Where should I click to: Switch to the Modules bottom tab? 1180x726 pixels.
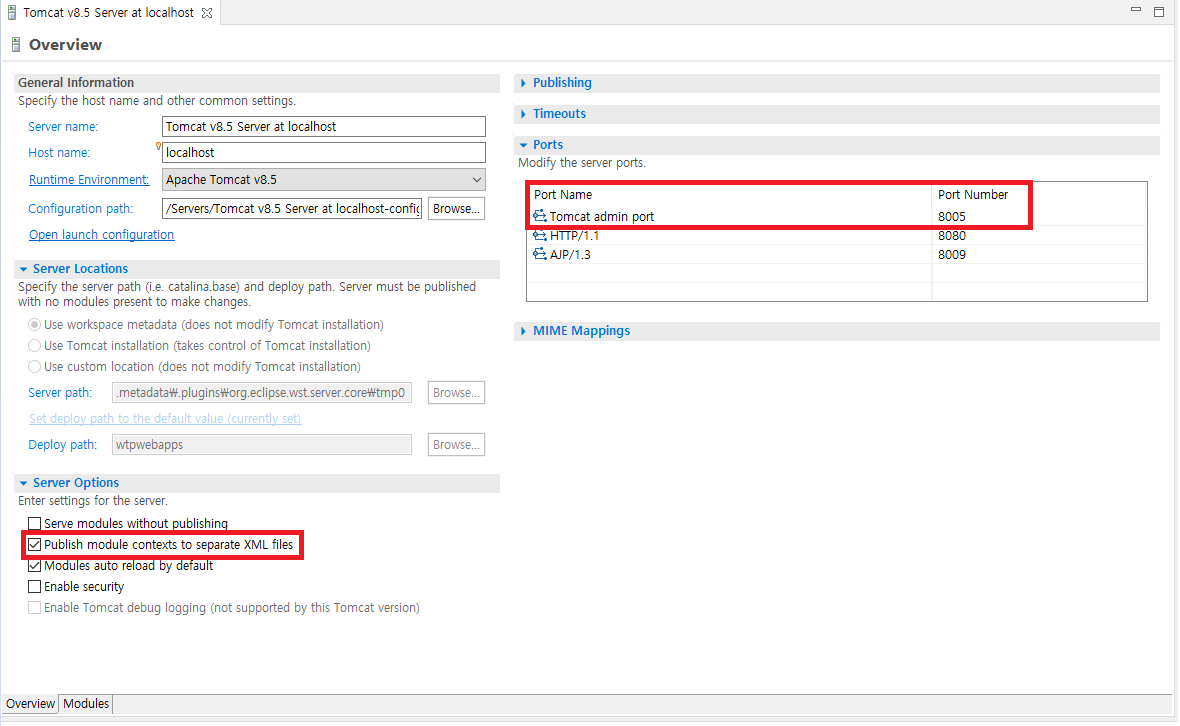(x=86, y=704)
